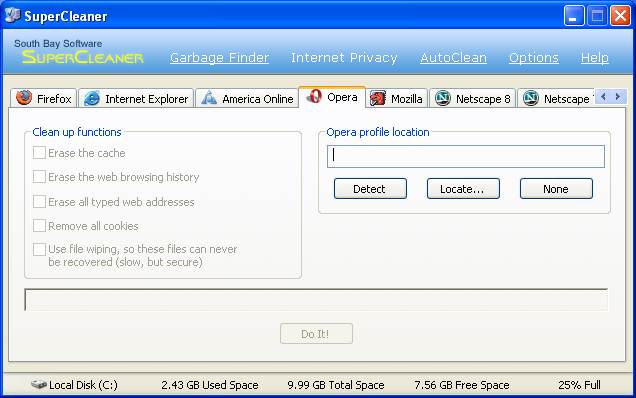This screenshot has height=398, width=636.
Task: Click the Local Disk (C:) drive icon
Action: 39,384
